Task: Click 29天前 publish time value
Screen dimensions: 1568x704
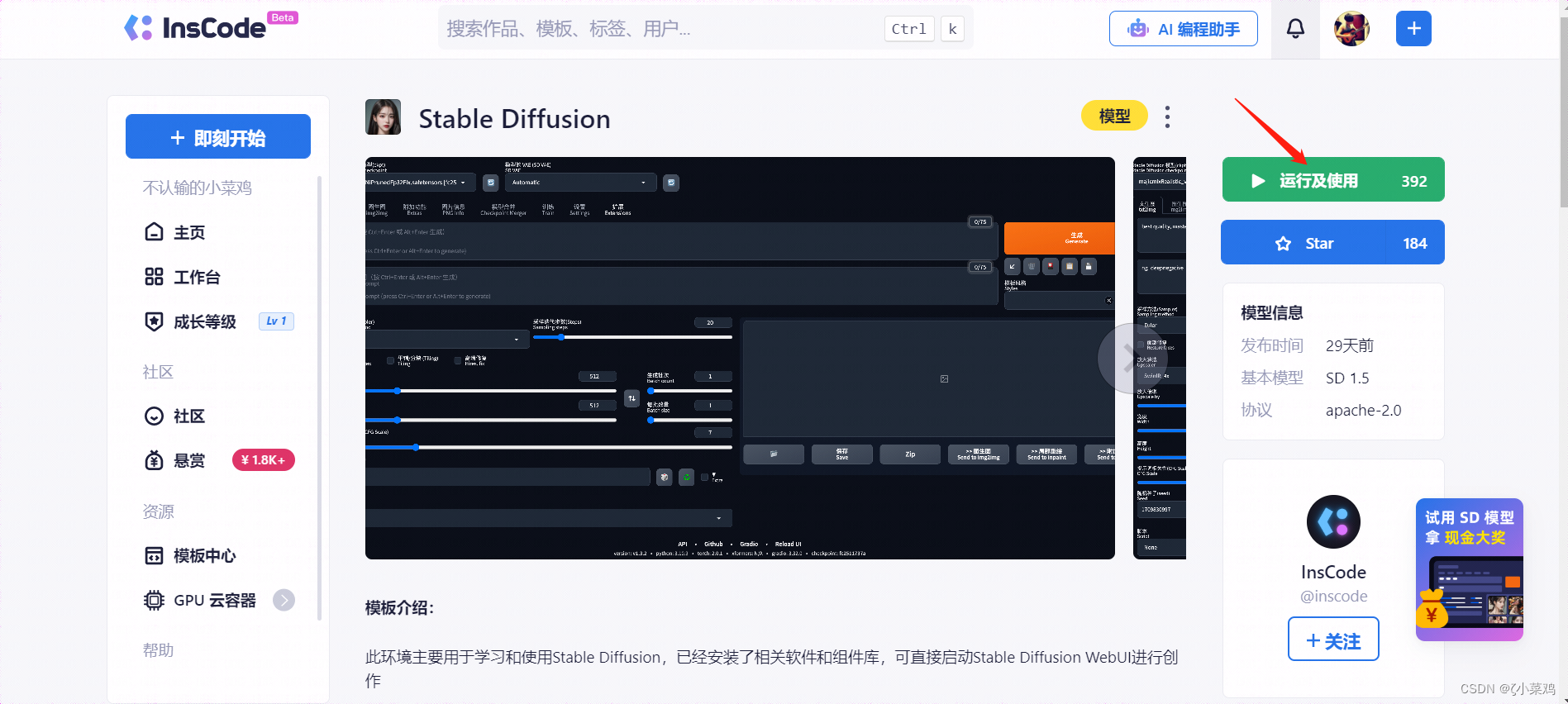Action: (1349, 346)
